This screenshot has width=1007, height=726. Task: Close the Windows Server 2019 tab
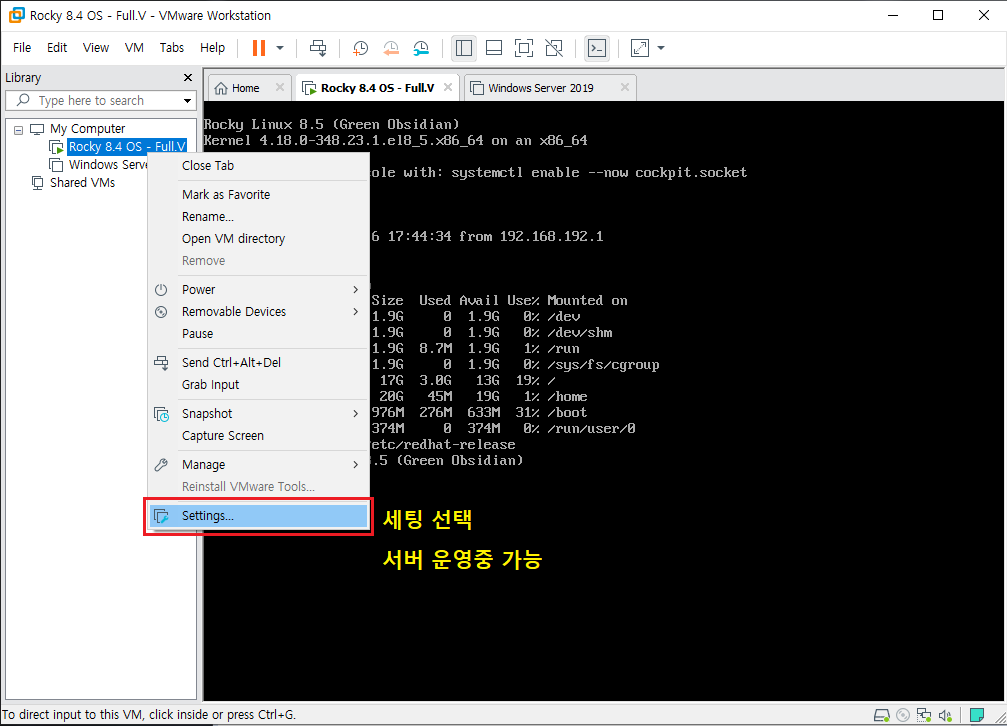[x=624, y=87]
